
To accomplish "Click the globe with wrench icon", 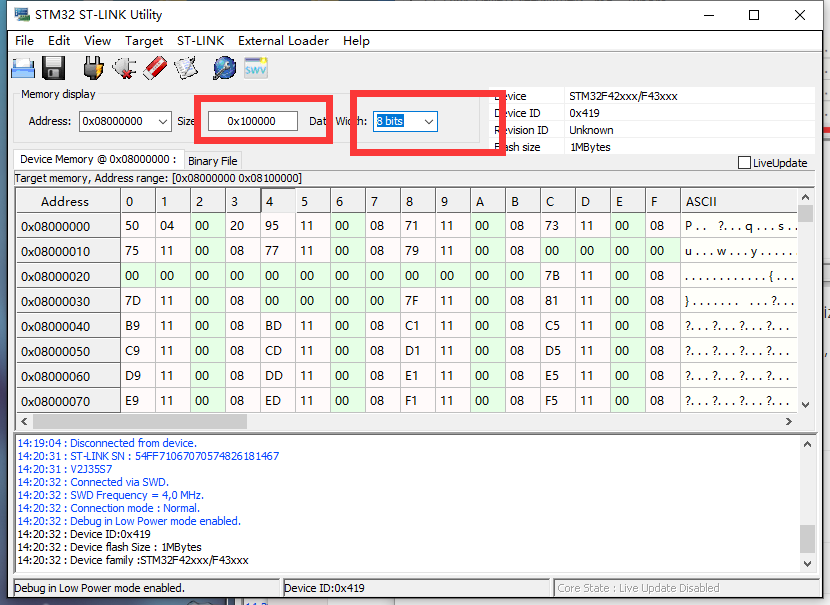I will point(224,68).
